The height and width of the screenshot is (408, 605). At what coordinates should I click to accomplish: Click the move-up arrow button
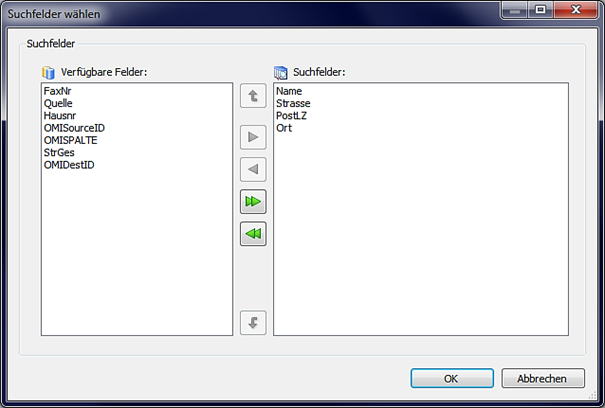253,96
